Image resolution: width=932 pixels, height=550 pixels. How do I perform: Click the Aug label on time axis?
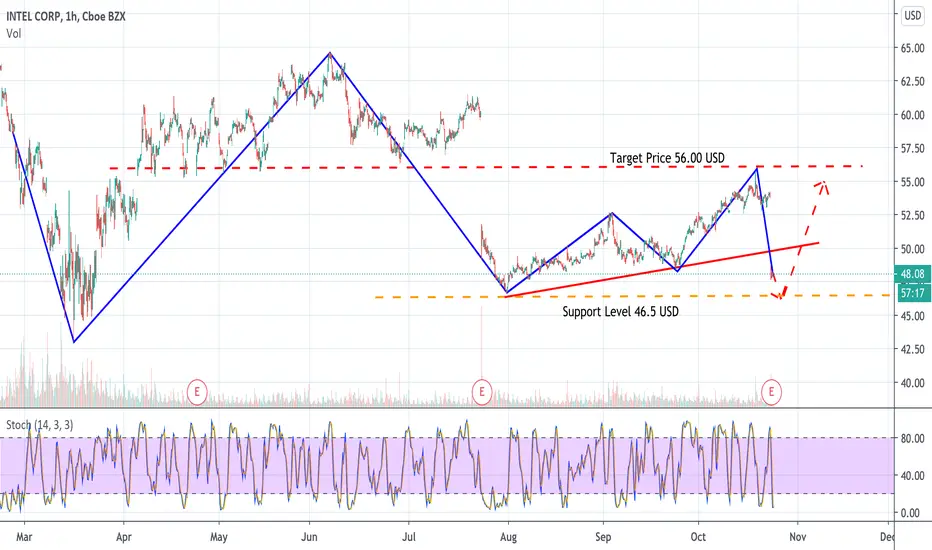click(508, 537)
